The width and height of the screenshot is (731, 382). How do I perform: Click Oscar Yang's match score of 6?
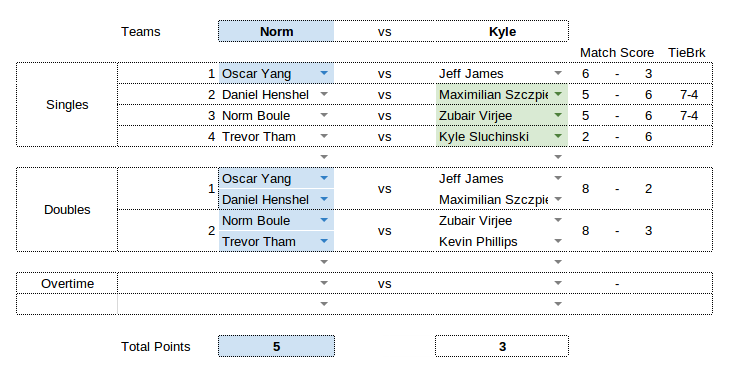click(x=586, y=74)
